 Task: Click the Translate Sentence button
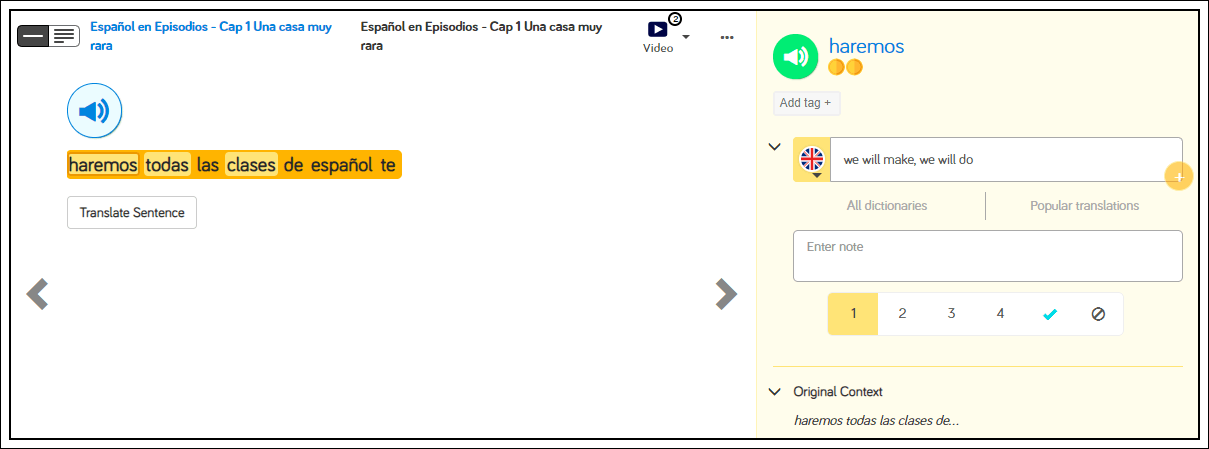pos(132,213)
